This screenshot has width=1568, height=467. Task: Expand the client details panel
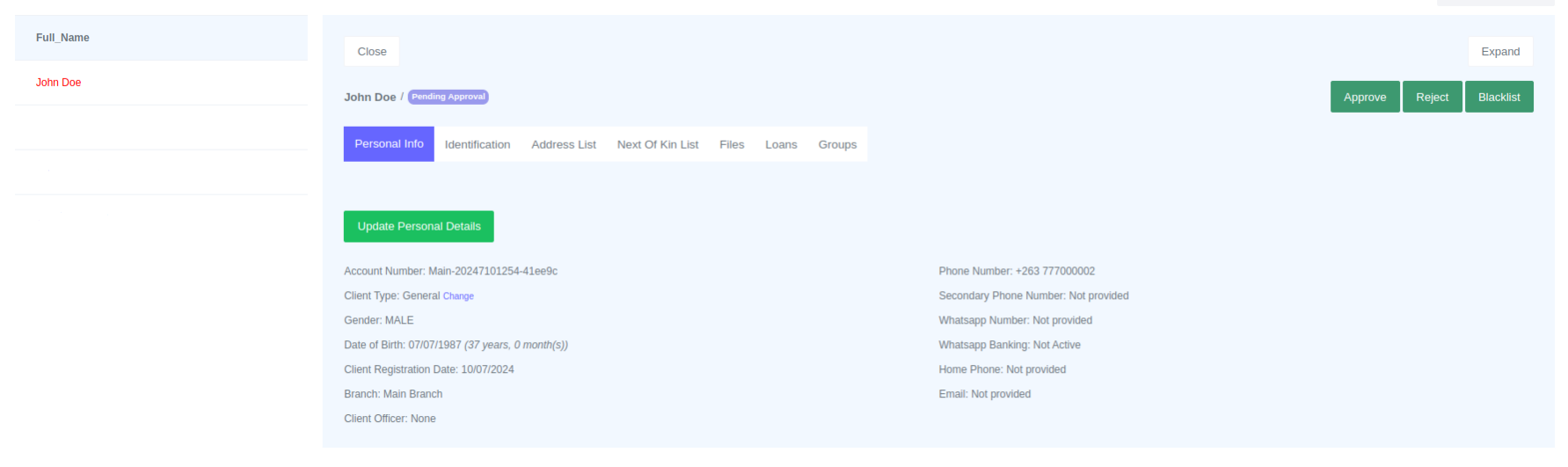pyautogui.click(x=1499, y=52)
